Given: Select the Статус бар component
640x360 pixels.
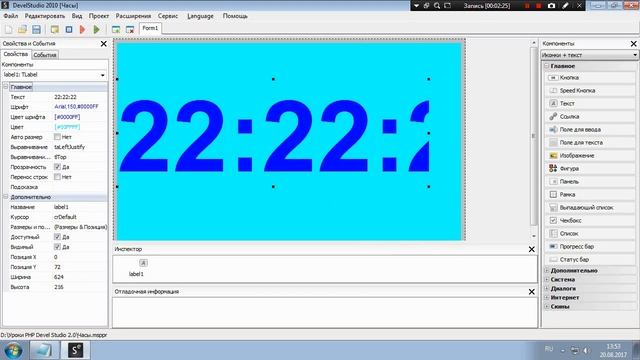Looking at the screenshot, I should click(x=589, y=260).
